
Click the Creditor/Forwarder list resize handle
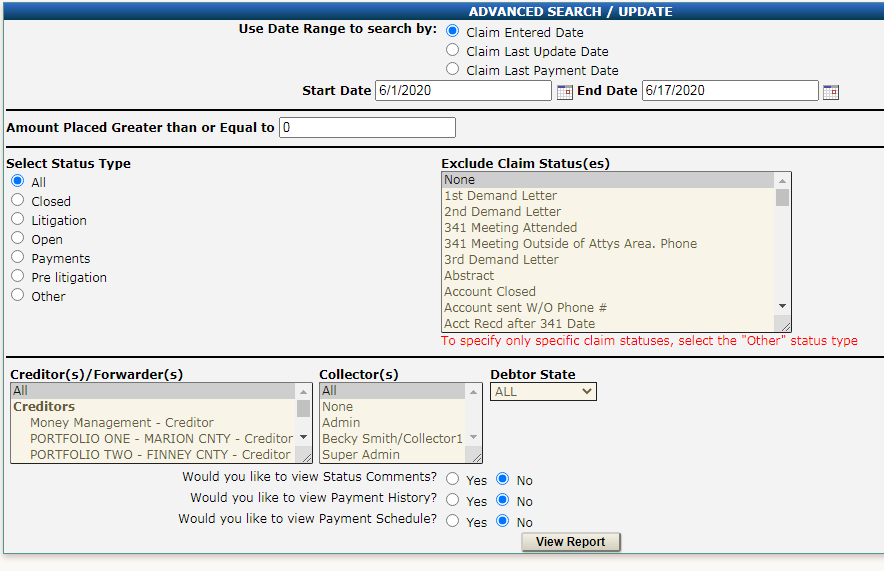(306, 456)
